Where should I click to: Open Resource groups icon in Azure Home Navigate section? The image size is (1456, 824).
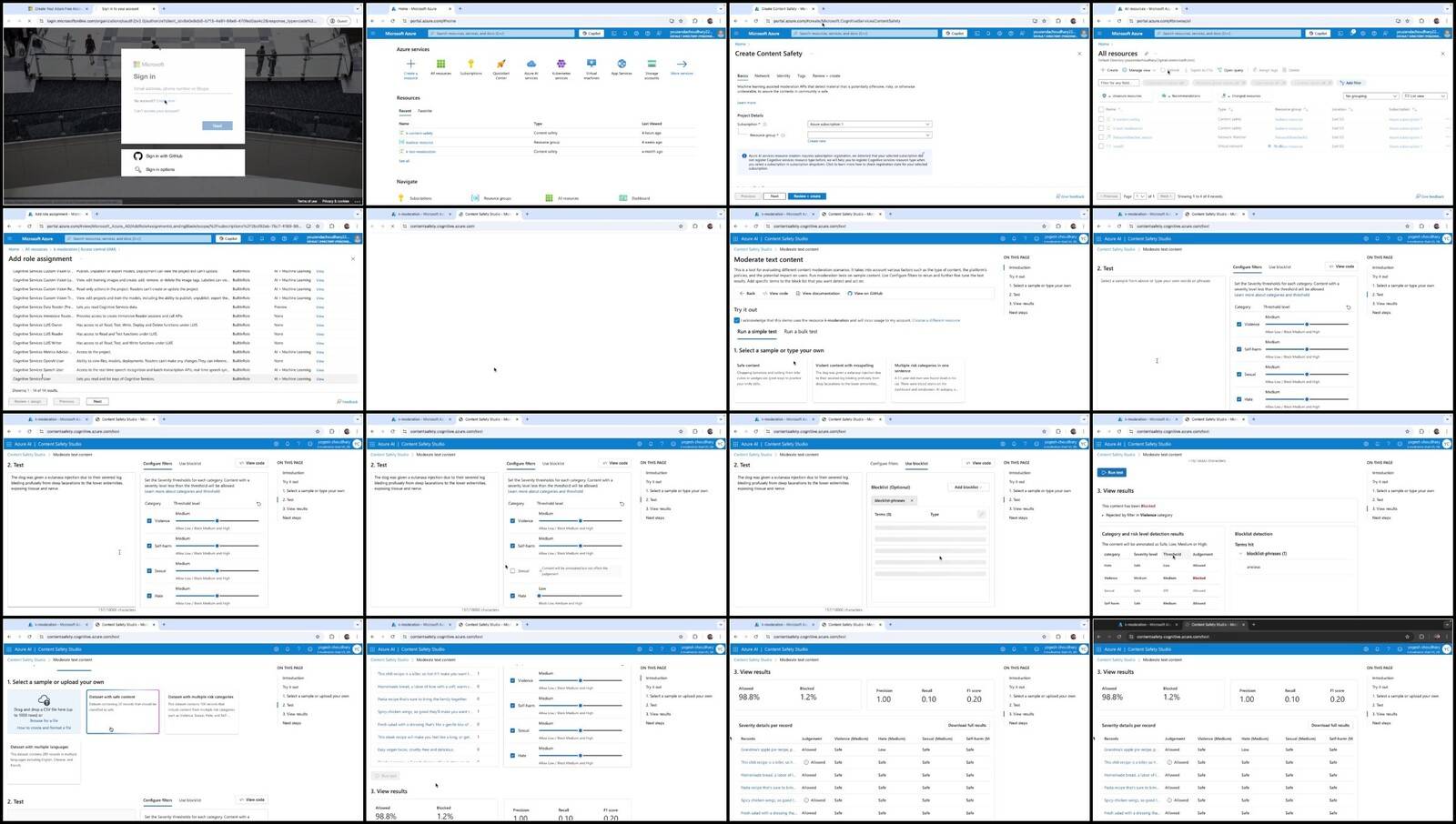click(475, 197)
